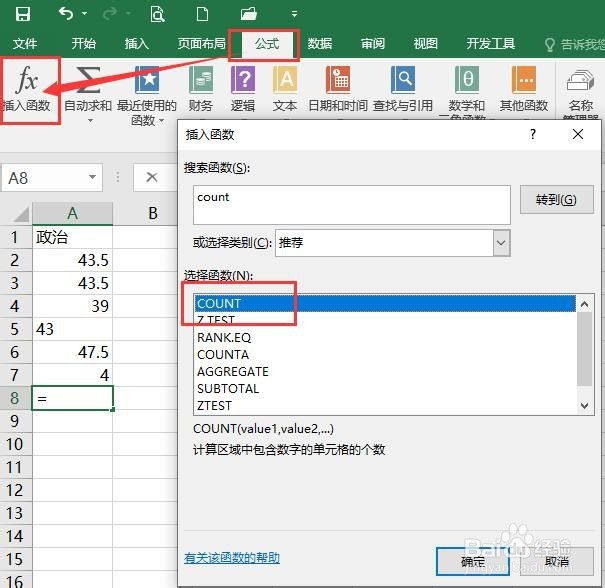Image resolution: width=605 pixels, height=588 pixels.
Task: Click the 取消 button
Action: 557,561
